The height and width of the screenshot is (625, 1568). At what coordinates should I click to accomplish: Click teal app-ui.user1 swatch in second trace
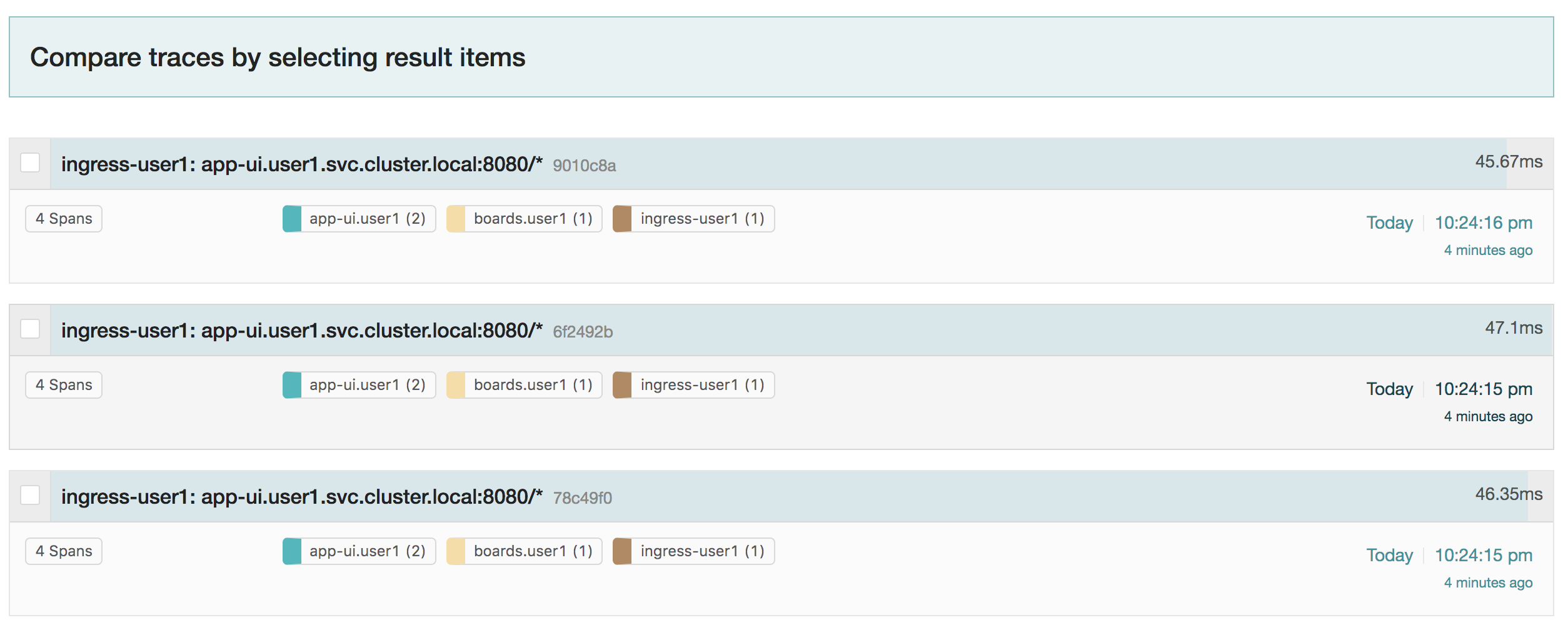[x=292, y=385]
